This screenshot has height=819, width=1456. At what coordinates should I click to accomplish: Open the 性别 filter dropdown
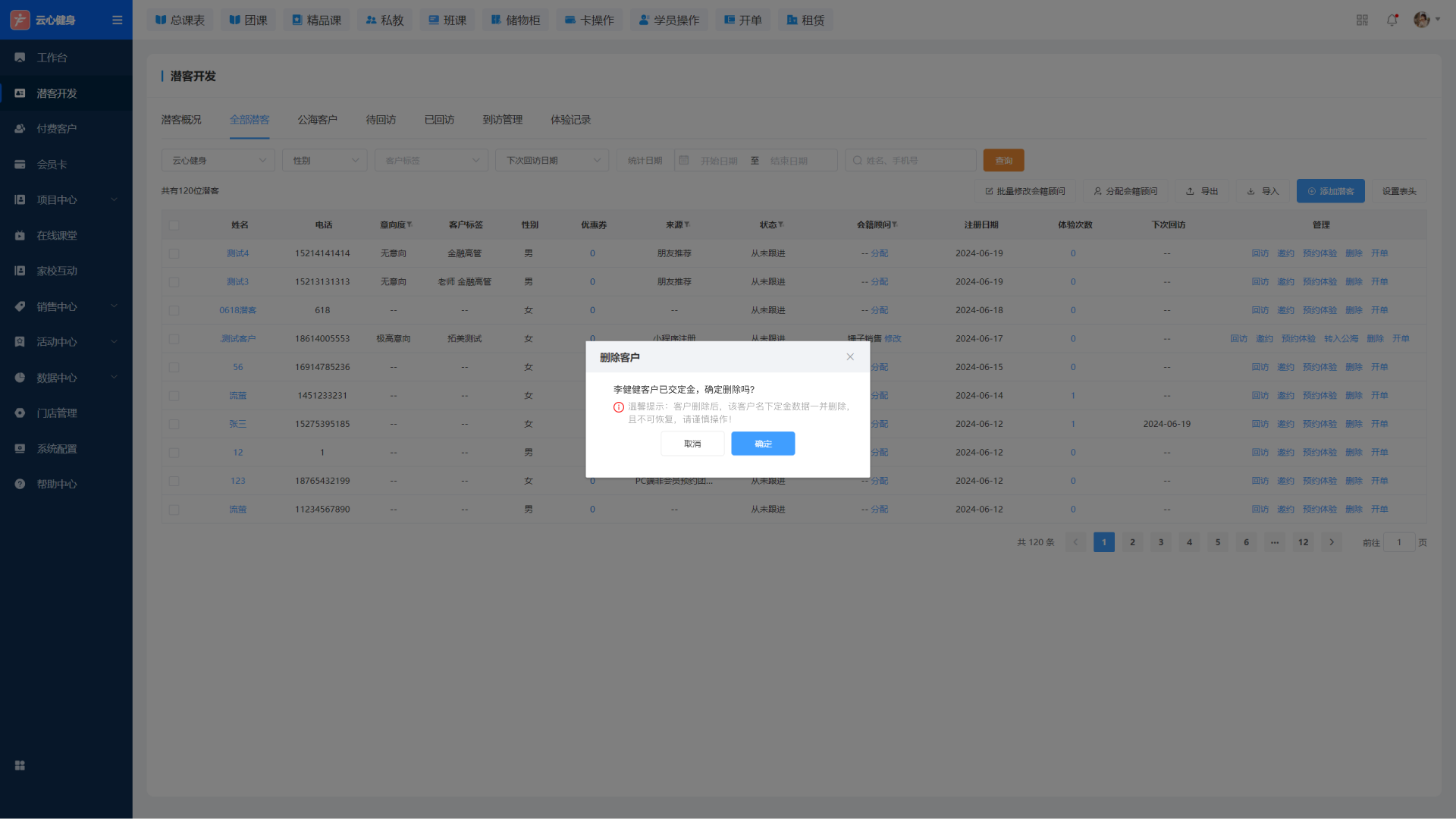tap(325, 161)
